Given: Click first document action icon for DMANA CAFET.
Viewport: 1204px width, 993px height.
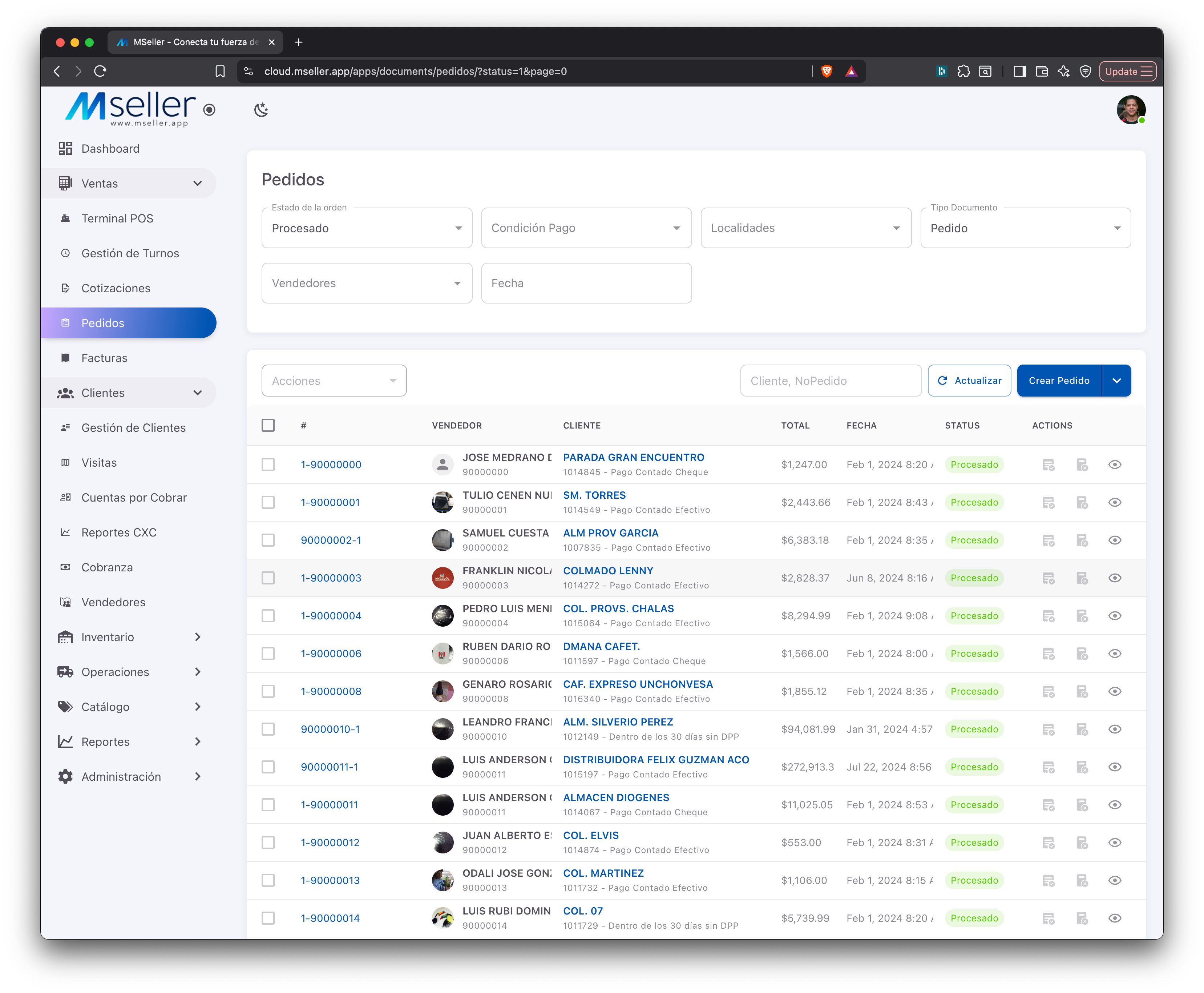Looking at the screenshot, I should click(x=1048, y=653).
